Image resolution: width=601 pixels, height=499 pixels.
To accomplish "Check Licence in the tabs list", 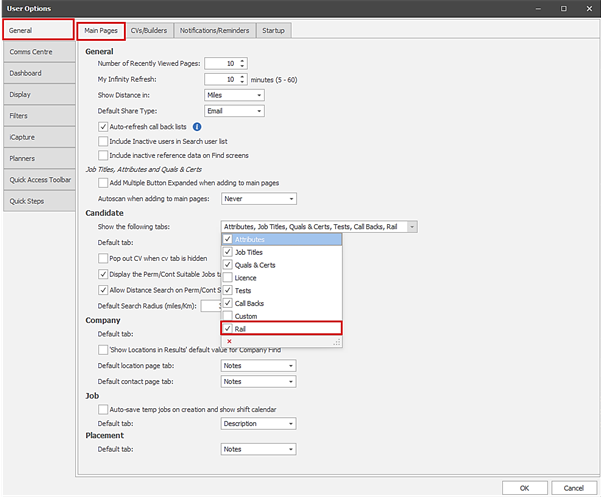I will coord(228,277).
